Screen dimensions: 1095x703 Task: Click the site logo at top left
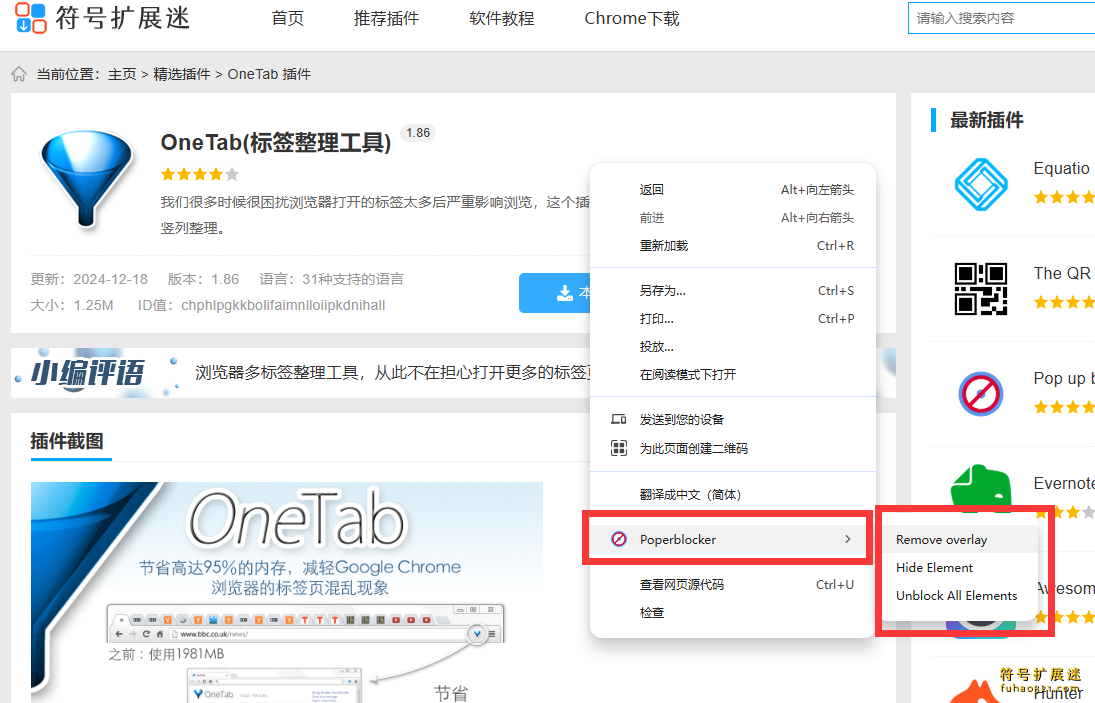pos(102,18)
